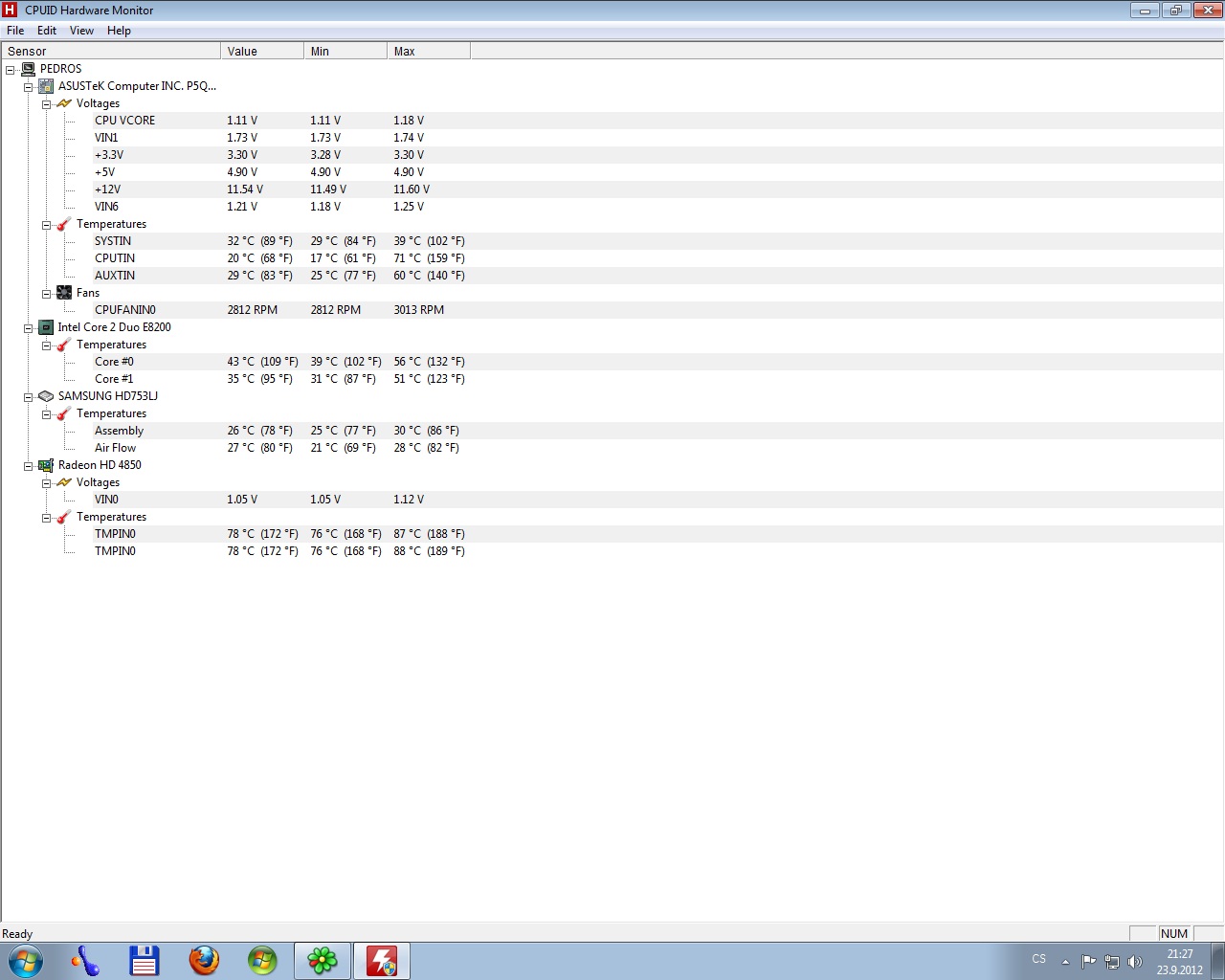Click the CS input language indicator
The height and width of the screenshot is (980, 1225).
(x=1039, y=959)
